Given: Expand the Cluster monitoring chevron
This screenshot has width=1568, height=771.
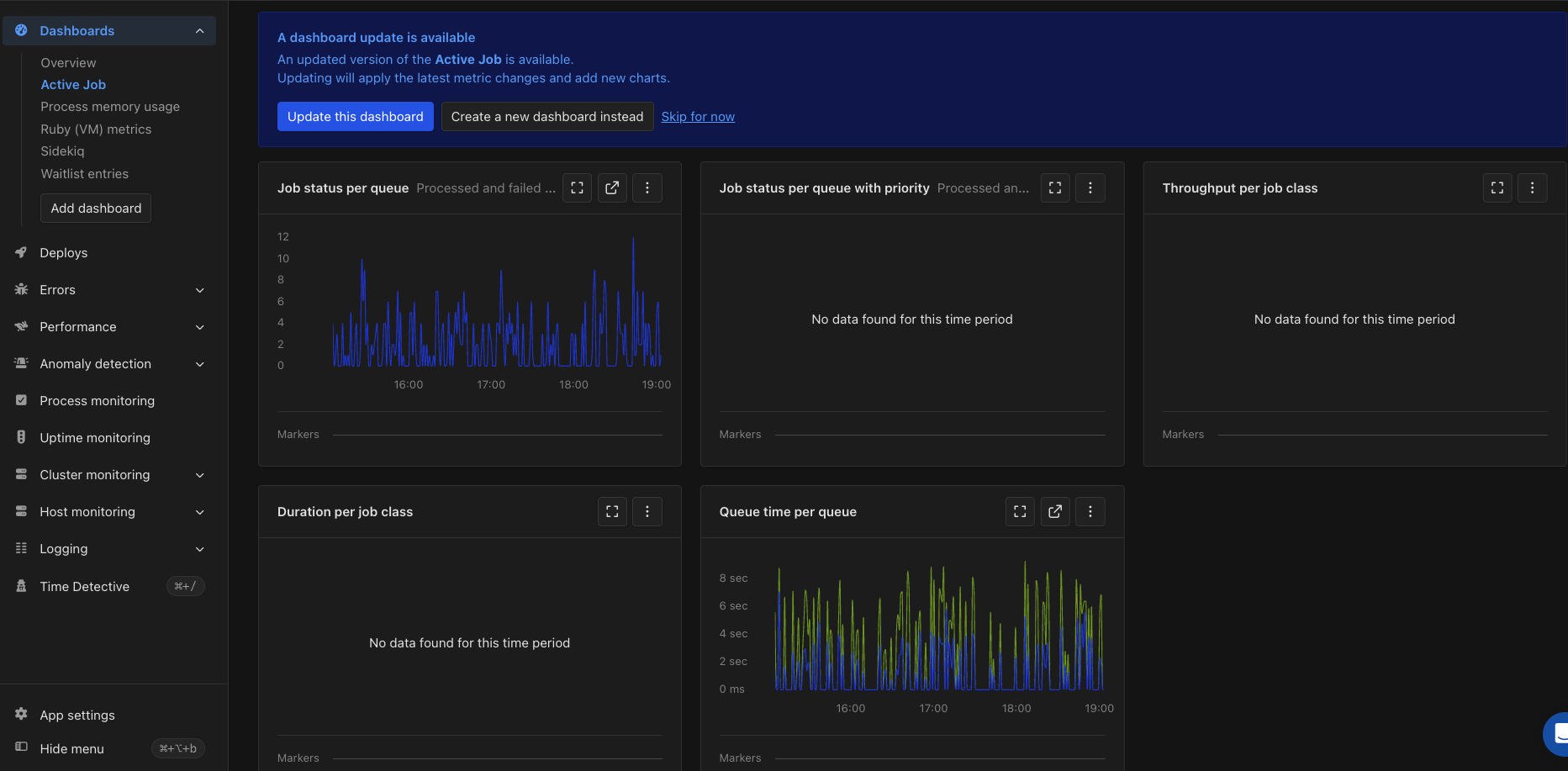Looking at the screenshot, I should tap(199, 475).
